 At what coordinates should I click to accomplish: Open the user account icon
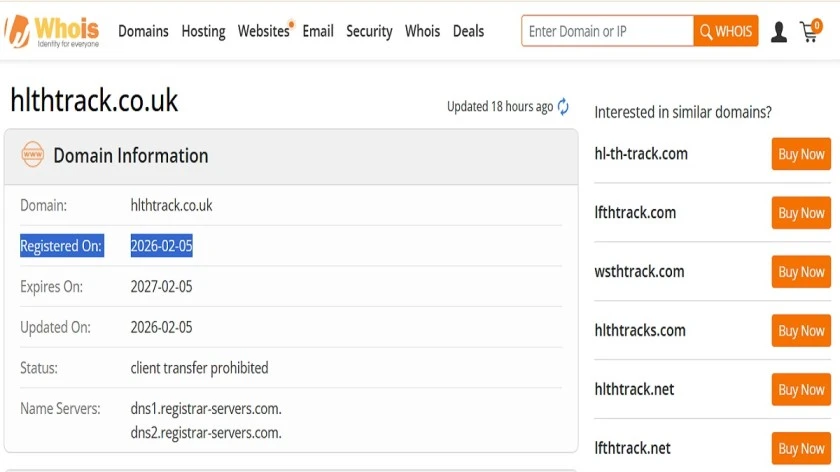tap(778, 32)
